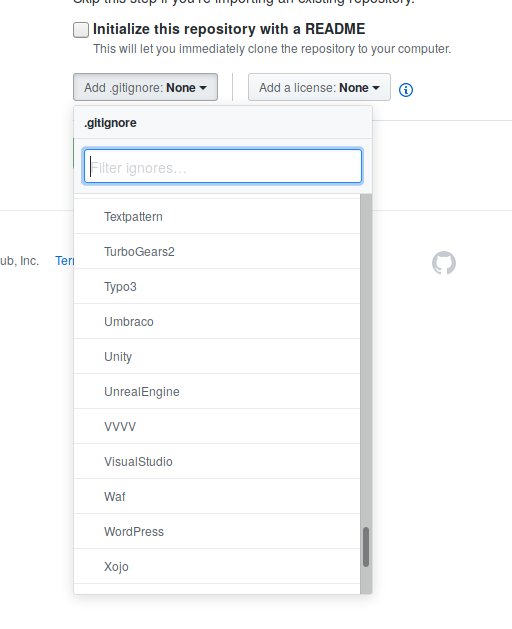Select Unity gitignore template
Screen dimensions: 512x629
pos(217,356)
